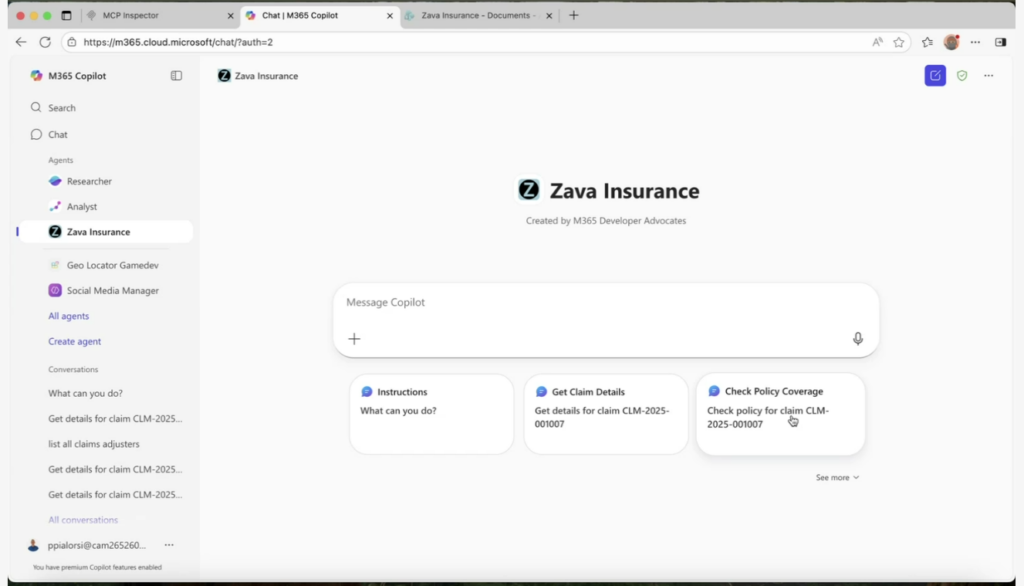Click the green shield icon

(x=962, y=76)
